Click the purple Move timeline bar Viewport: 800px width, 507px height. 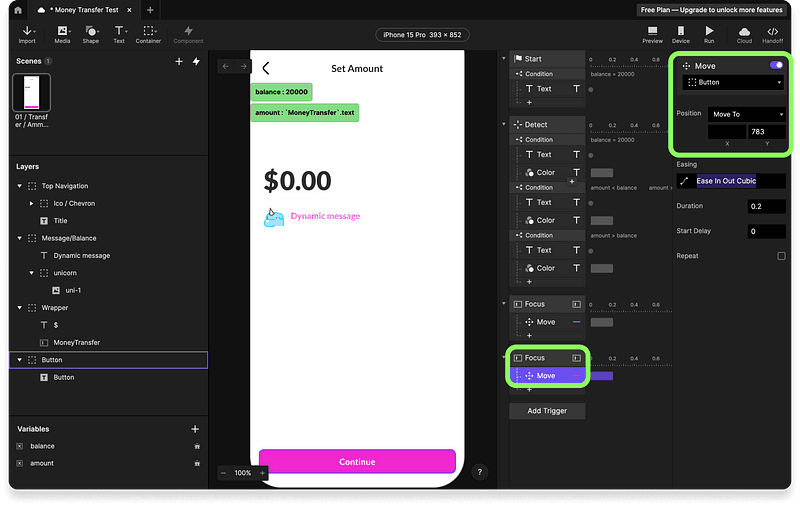602,376
